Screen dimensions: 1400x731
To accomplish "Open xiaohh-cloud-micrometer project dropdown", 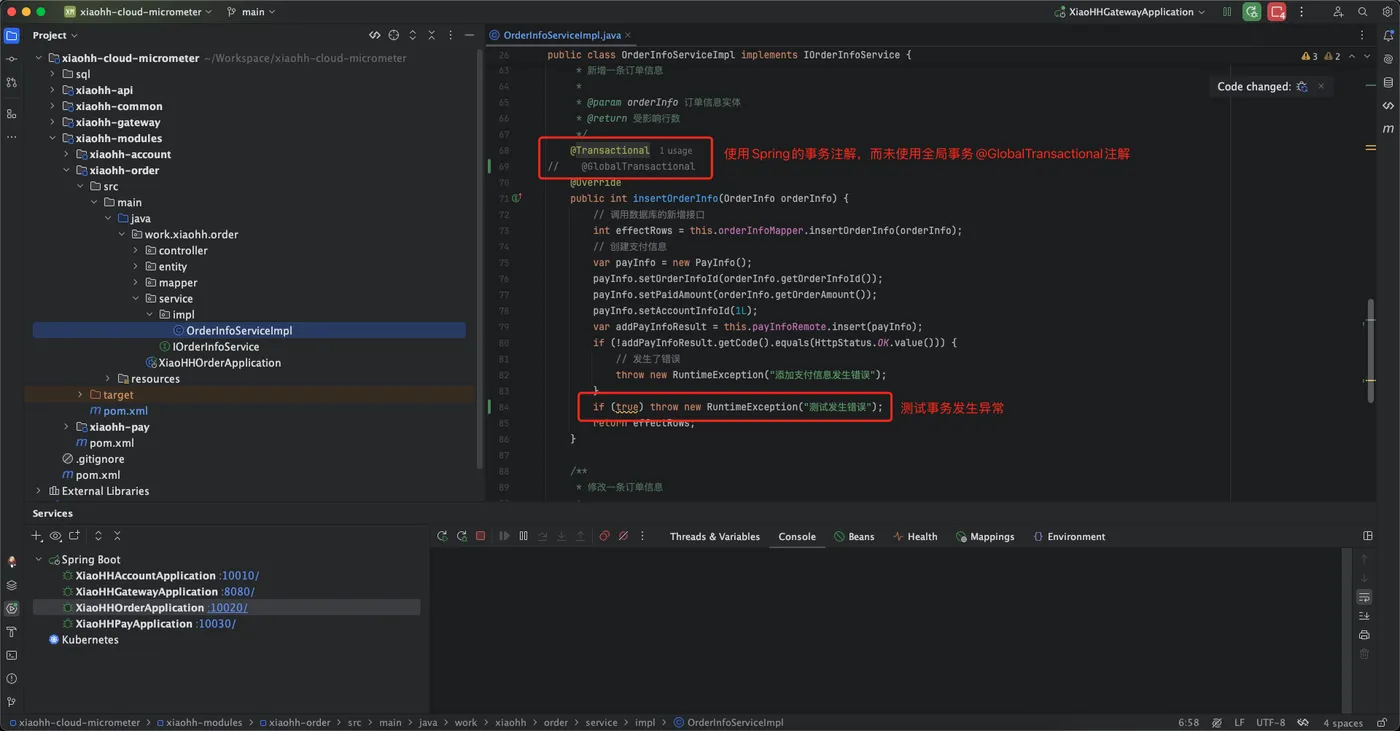I will point(138,12).
